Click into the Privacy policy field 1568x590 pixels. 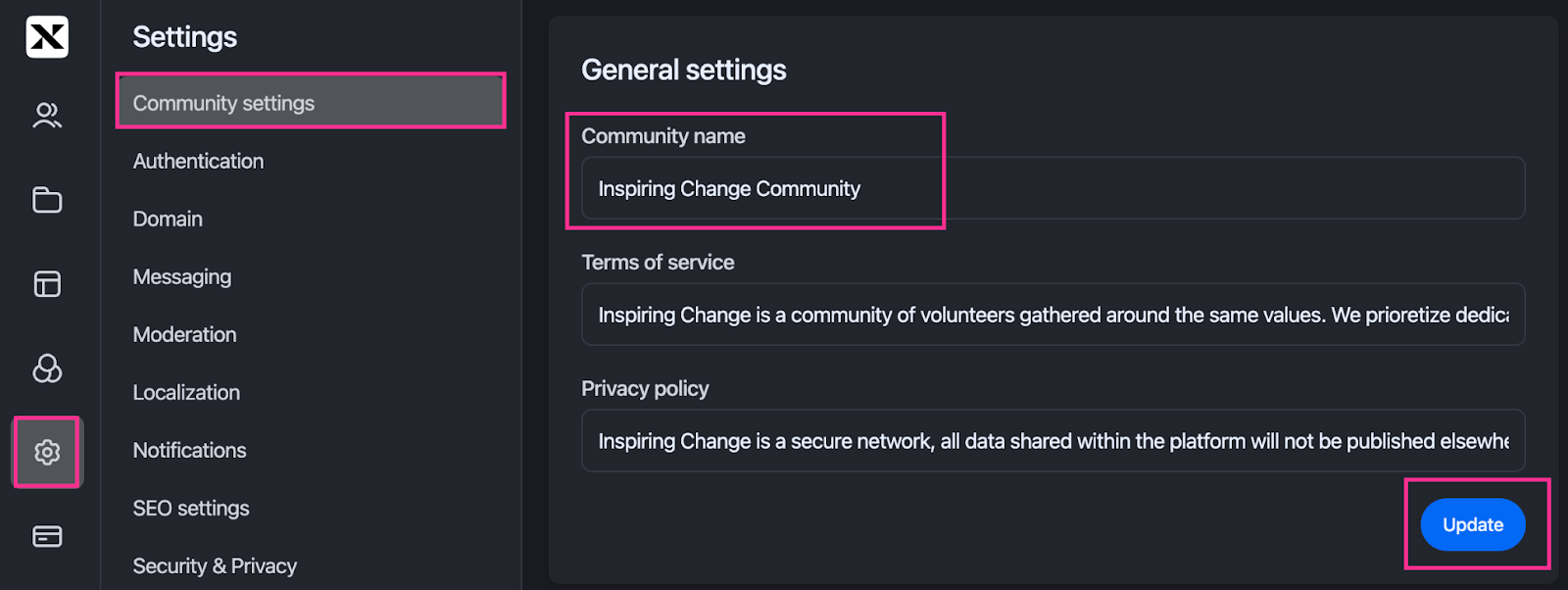1053,441
